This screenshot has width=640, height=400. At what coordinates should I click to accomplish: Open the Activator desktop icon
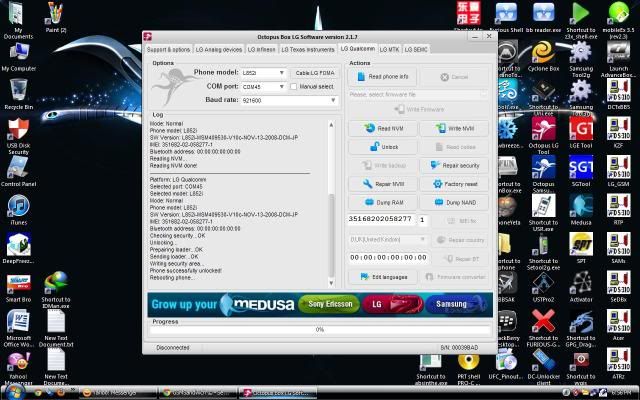point(581,287)
